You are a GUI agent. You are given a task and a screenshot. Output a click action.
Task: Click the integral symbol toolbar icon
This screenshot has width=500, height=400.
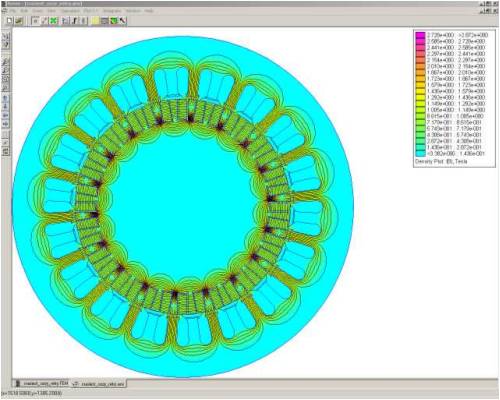coord(74,21)
